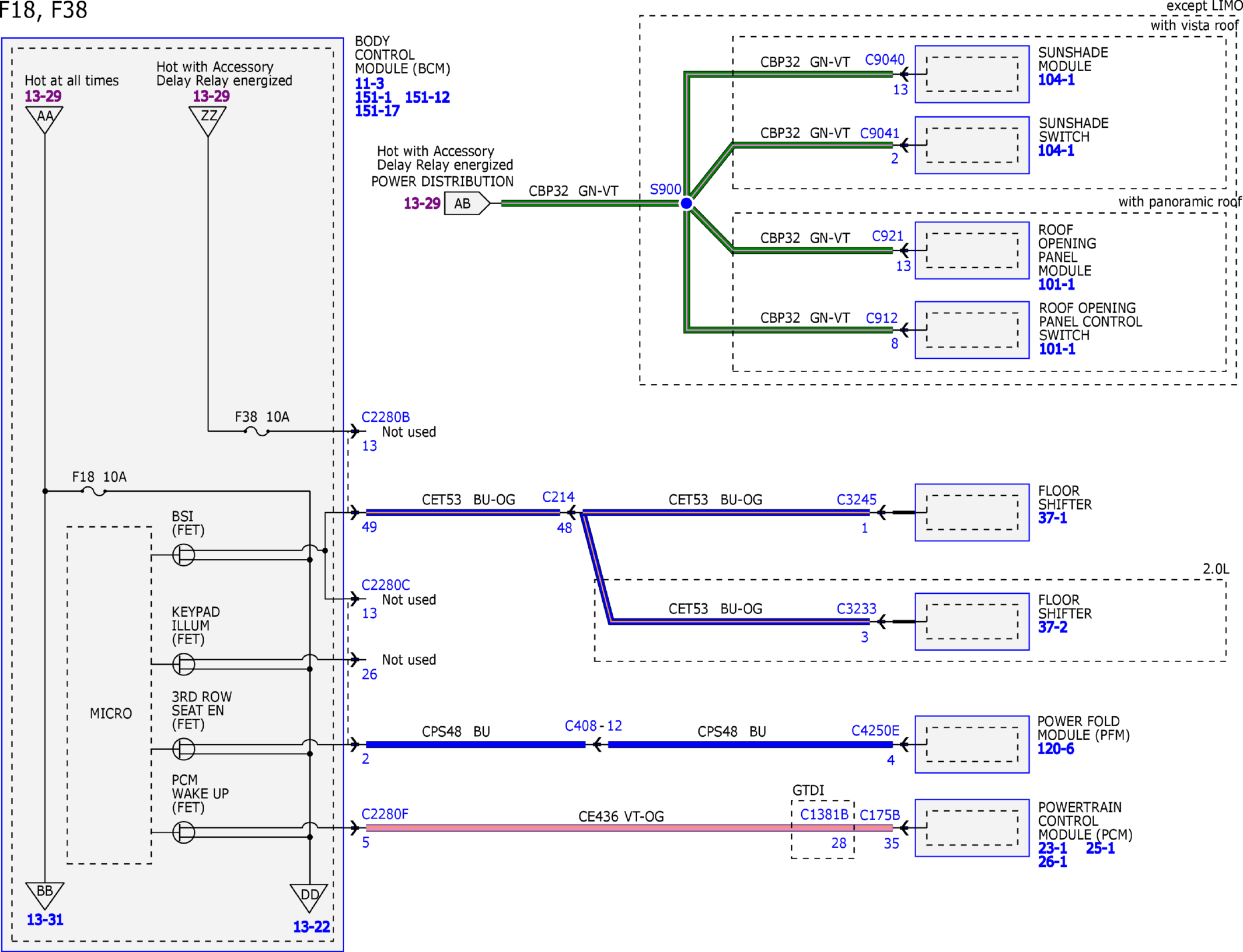
Task: Select connector label C2280B
Action: 386,417
